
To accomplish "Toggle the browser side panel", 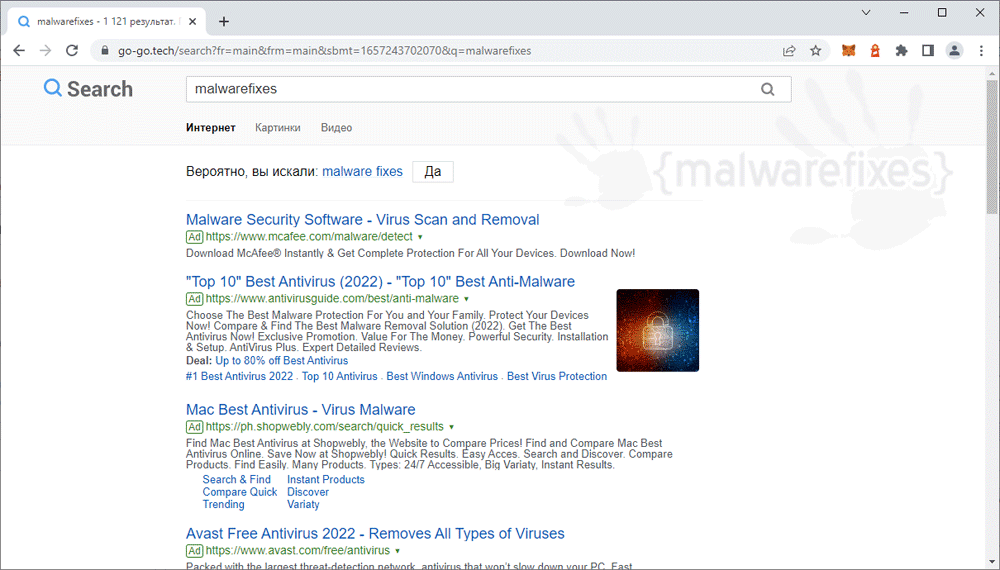I will [928, 51].
